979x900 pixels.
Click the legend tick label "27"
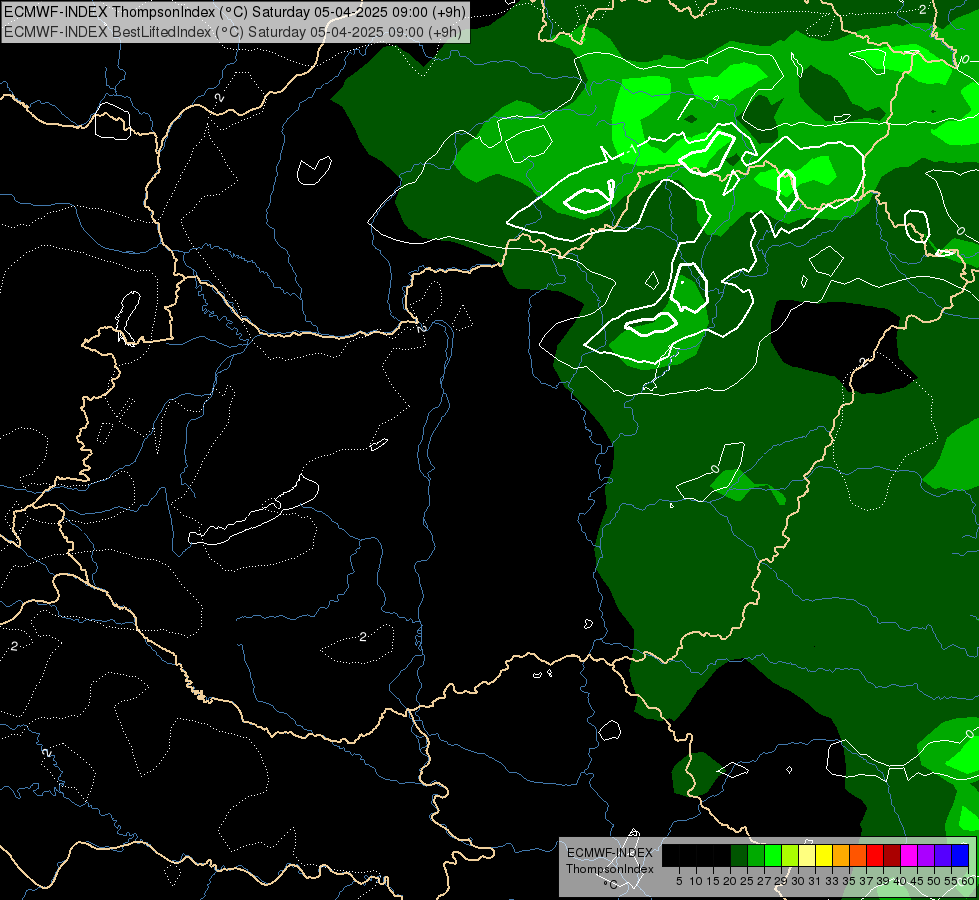point(764,881)
